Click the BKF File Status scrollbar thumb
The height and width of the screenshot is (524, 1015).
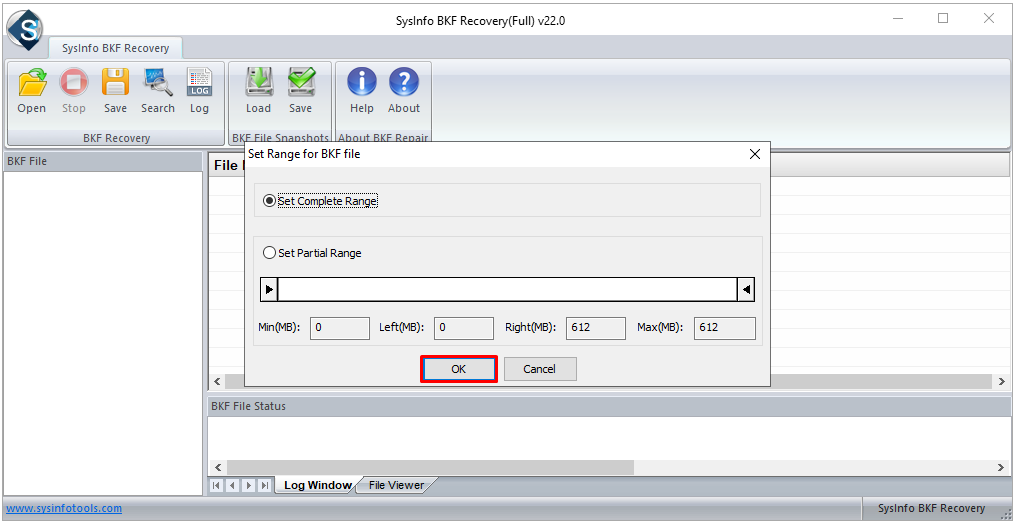430,468
